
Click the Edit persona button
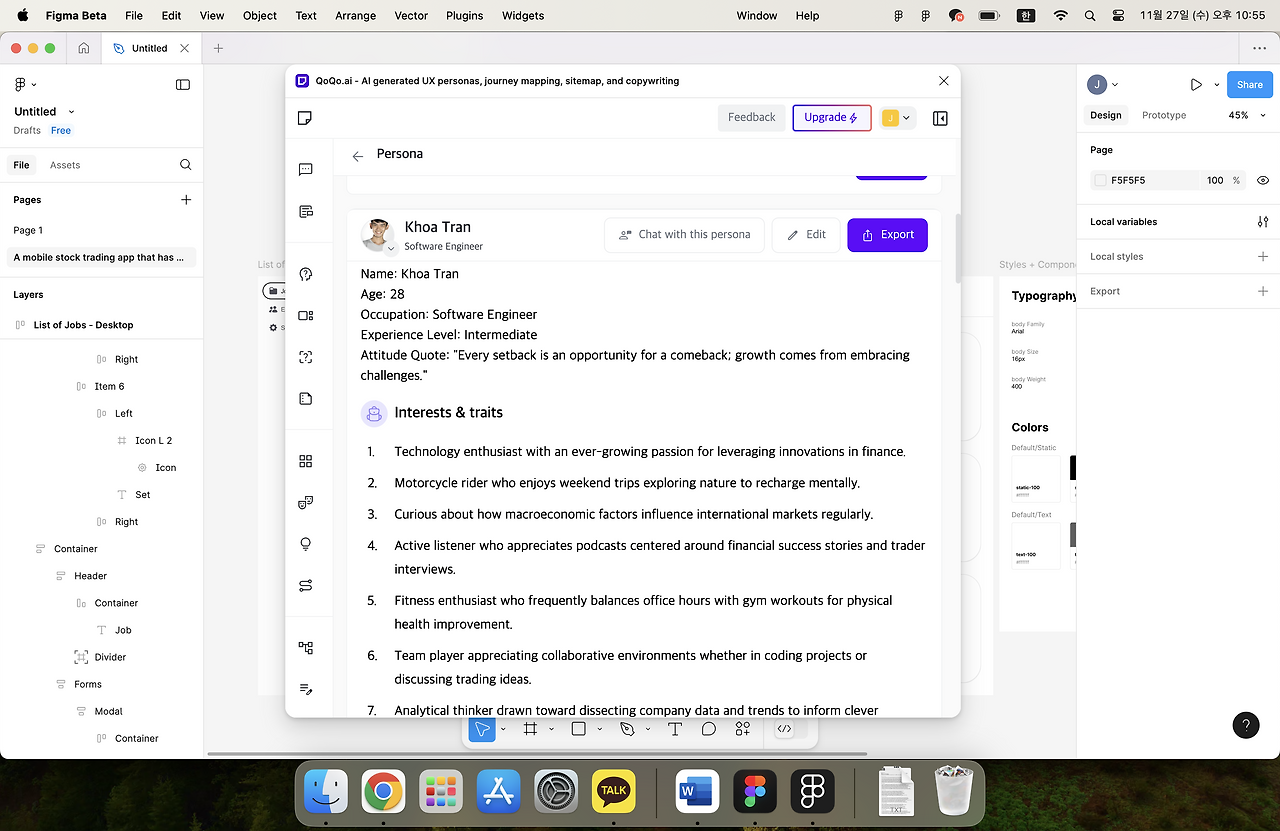tap(806, 235)
